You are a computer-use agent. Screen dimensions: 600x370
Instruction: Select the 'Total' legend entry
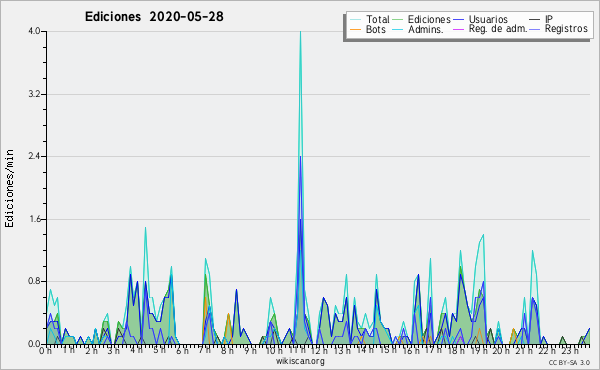tap(378, 19)
